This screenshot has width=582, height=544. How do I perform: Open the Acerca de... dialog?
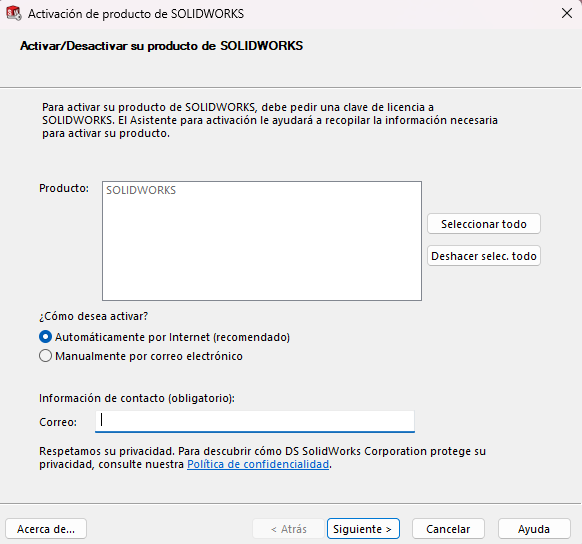pyautogui.click(x=46, y=528)
